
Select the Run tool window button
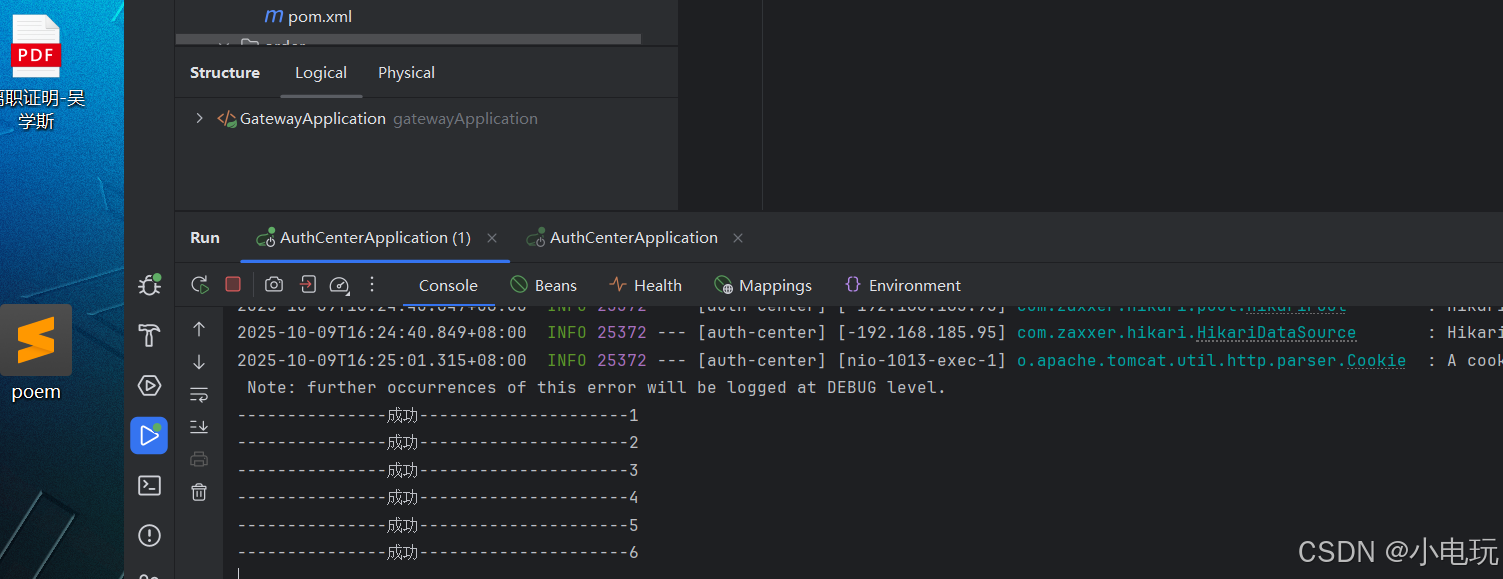tap(149, 436)
